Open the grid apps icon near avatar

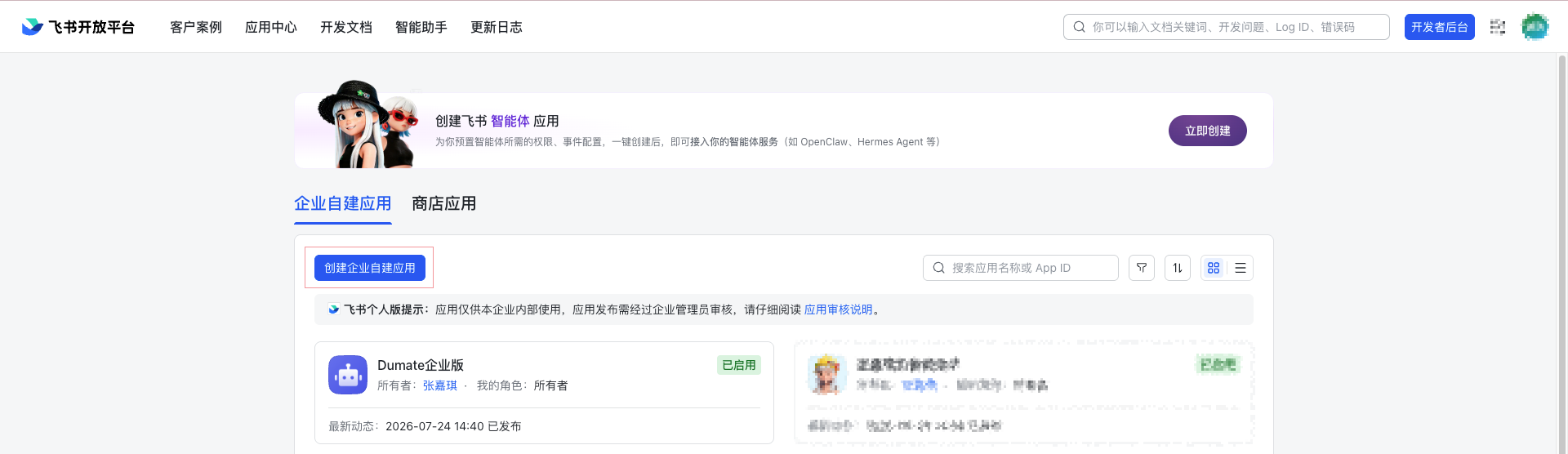tap(1497, 27)
